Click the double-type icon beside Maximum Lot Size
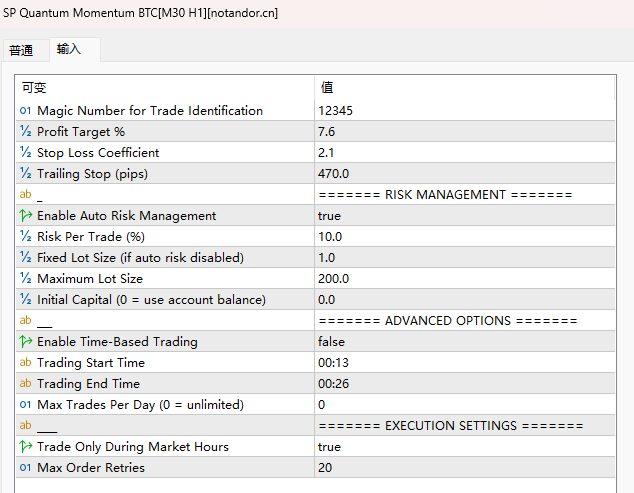Screen dimensions: 634x493 [x=25, y=279]
